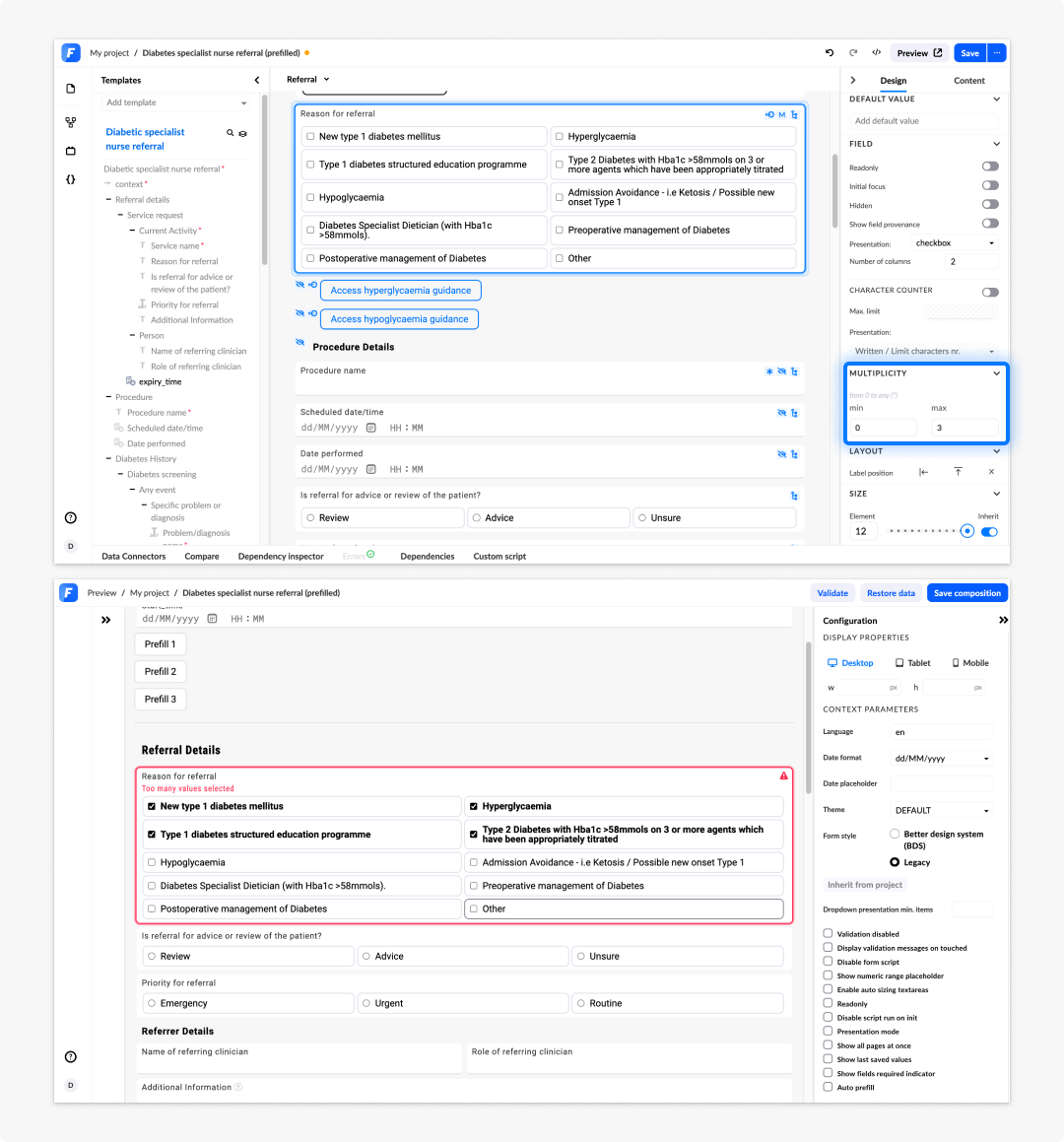The height and width of the screenshot is (1142, 1064).
Task: Toggle the Readonly switch in Field settings
Action: (990, 167)
